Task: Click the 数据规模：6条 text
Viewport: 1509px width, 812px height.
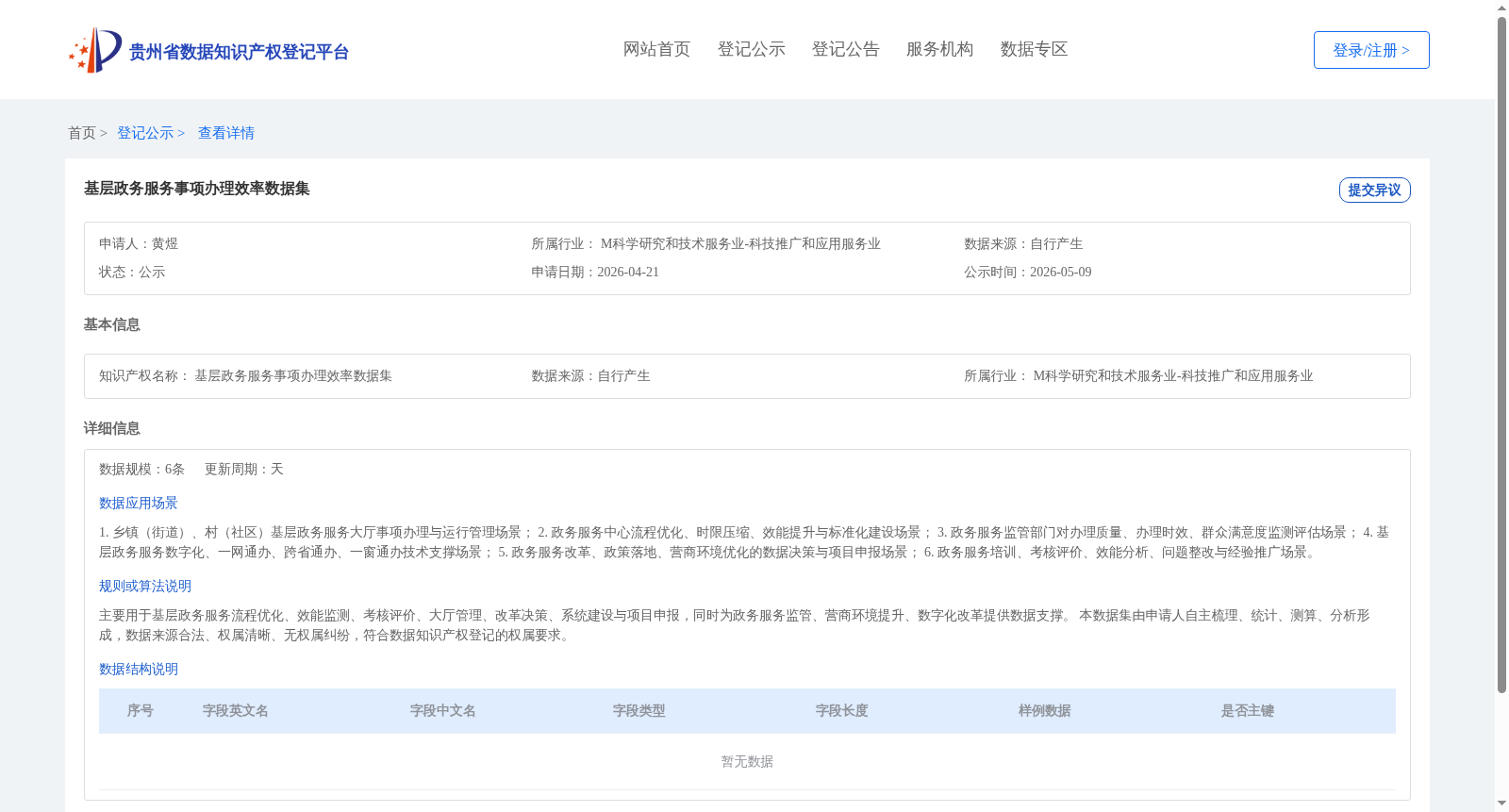Action: pos(142,469)
